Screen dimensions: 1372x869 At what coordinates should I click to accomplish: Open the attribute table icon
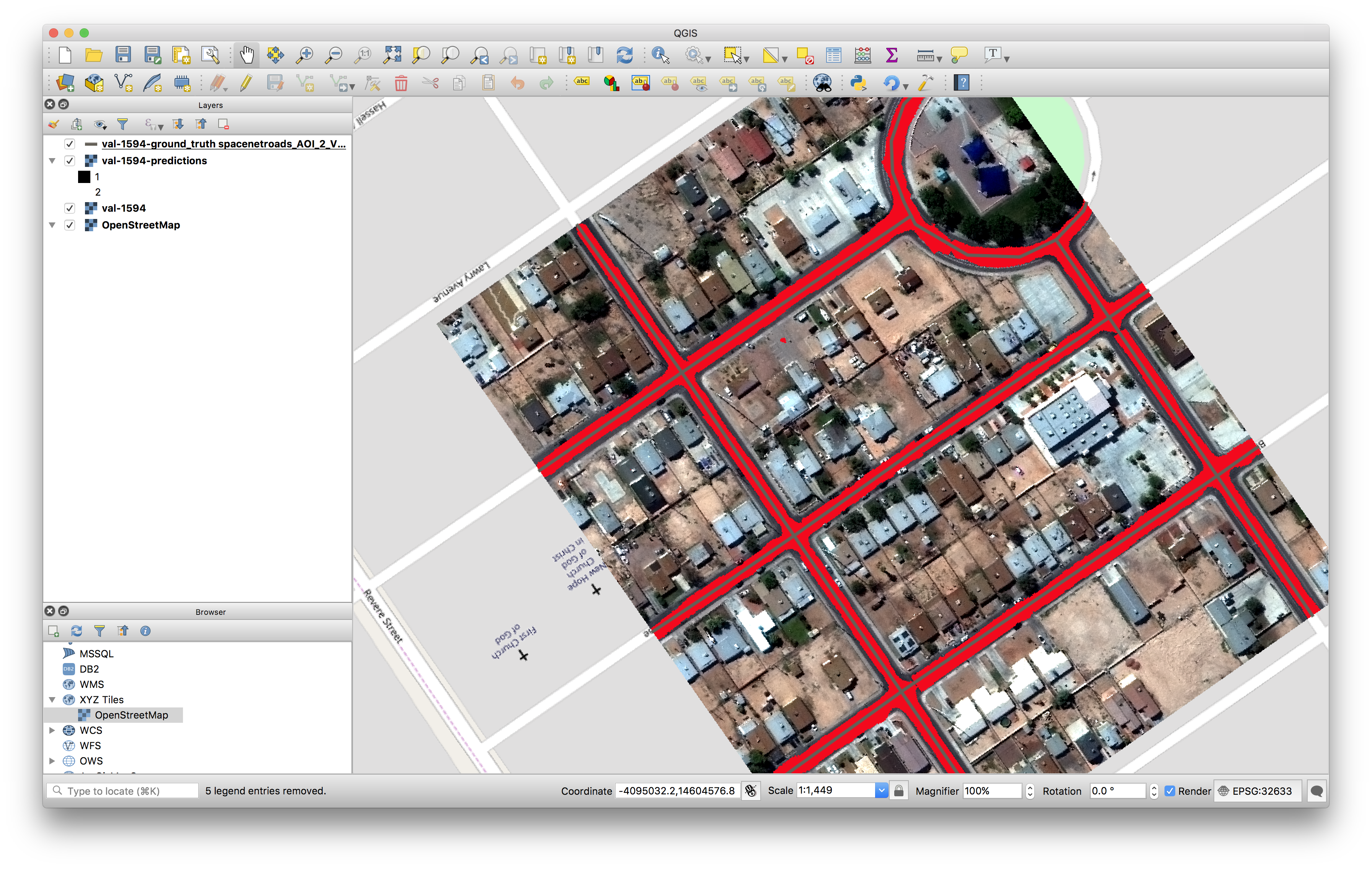click(x=833, y=55)
